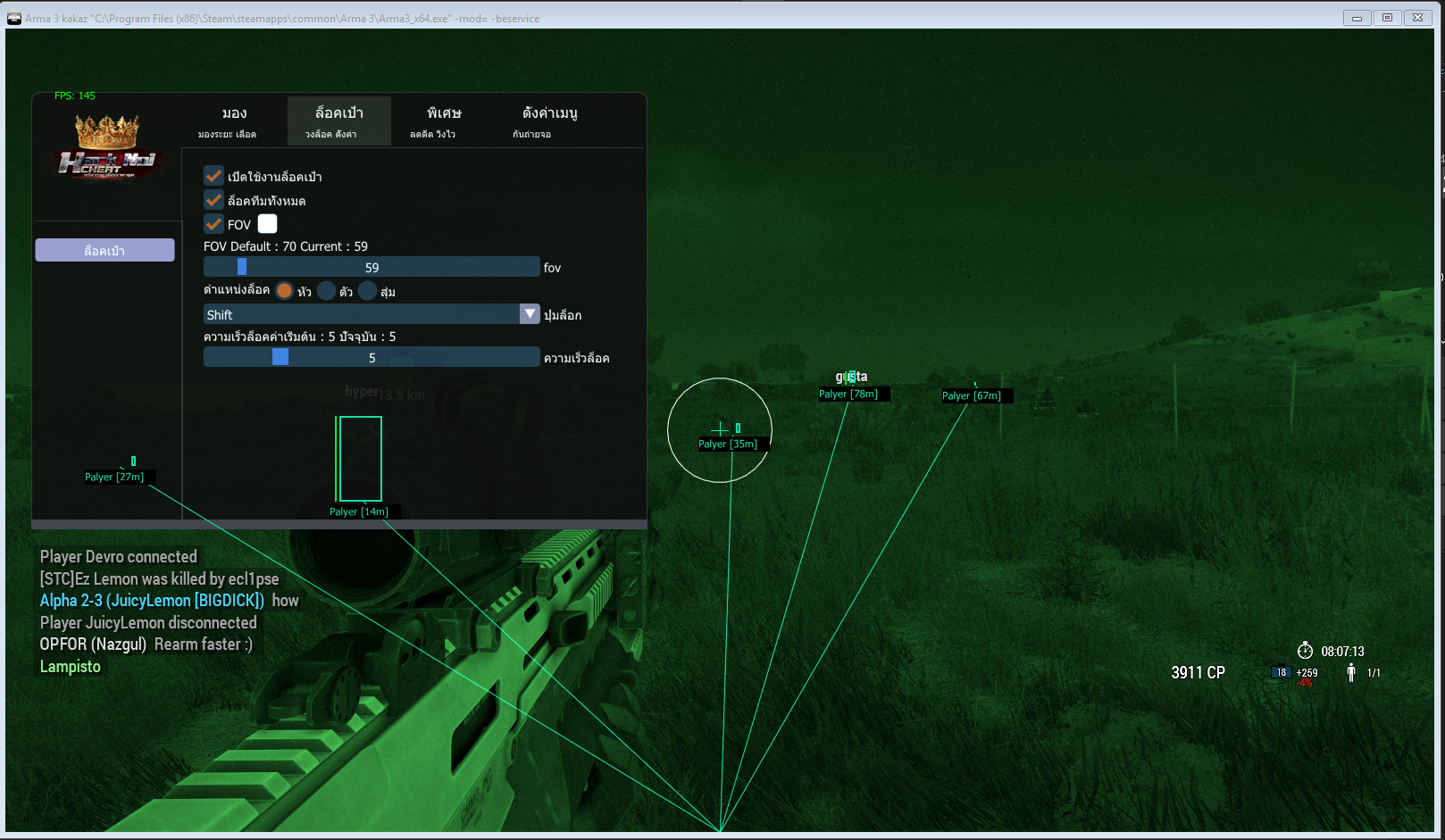Click the Lampisto chat name

click(x=71, y=666)
